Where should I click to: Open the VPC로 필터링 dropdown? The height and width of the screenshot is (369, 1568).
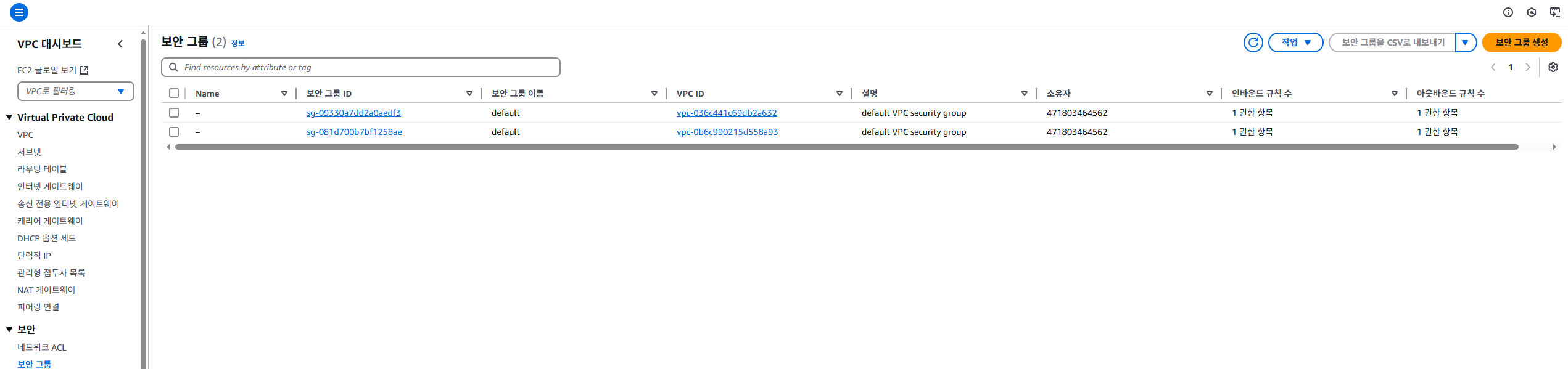click(x=75, y=91)
